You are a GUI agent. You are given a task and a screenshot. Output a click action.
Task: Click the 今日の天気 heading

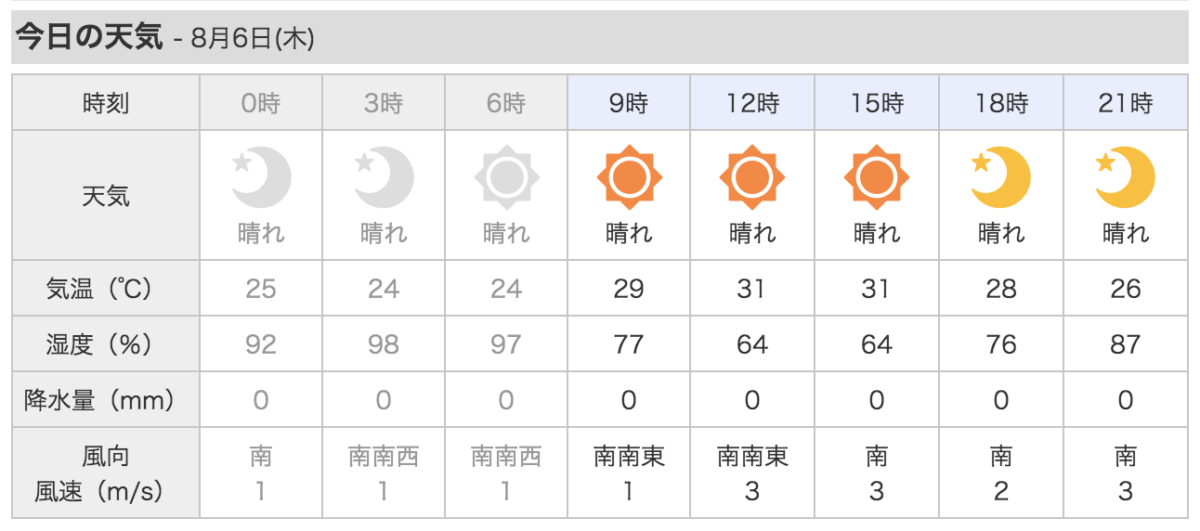88,38
